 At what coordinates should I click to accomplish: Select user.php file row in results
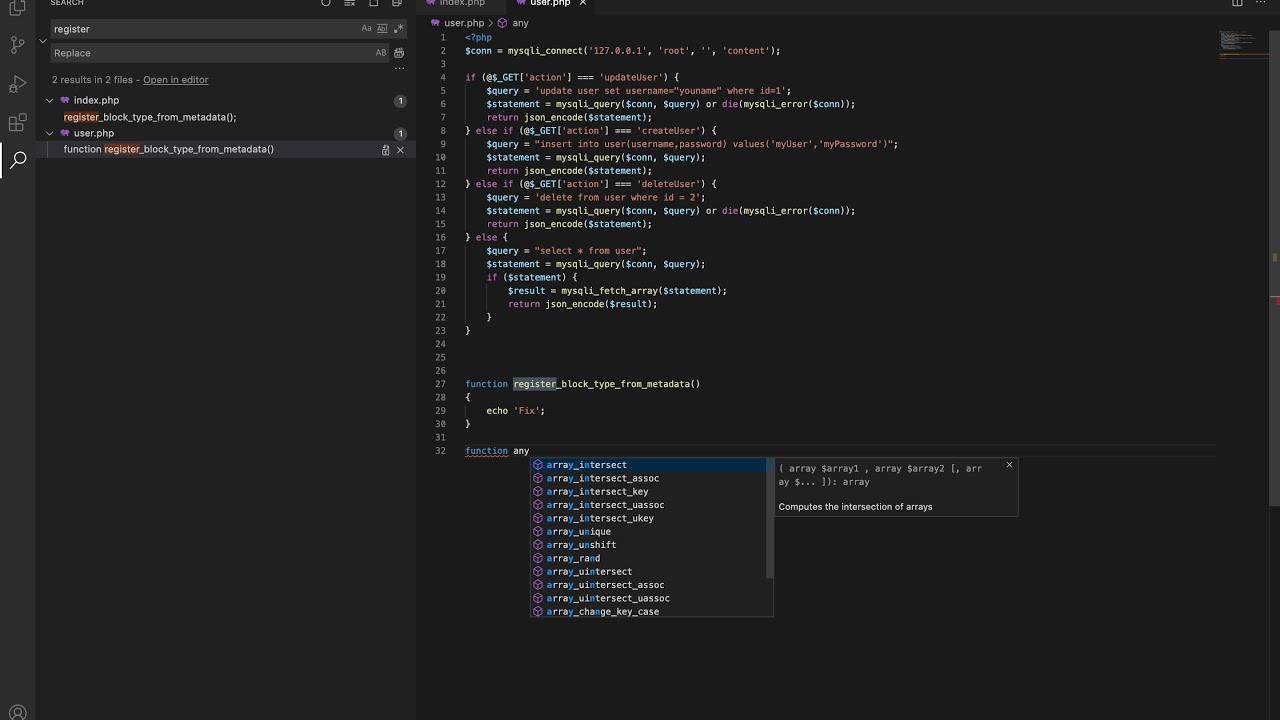pos(225,133)
